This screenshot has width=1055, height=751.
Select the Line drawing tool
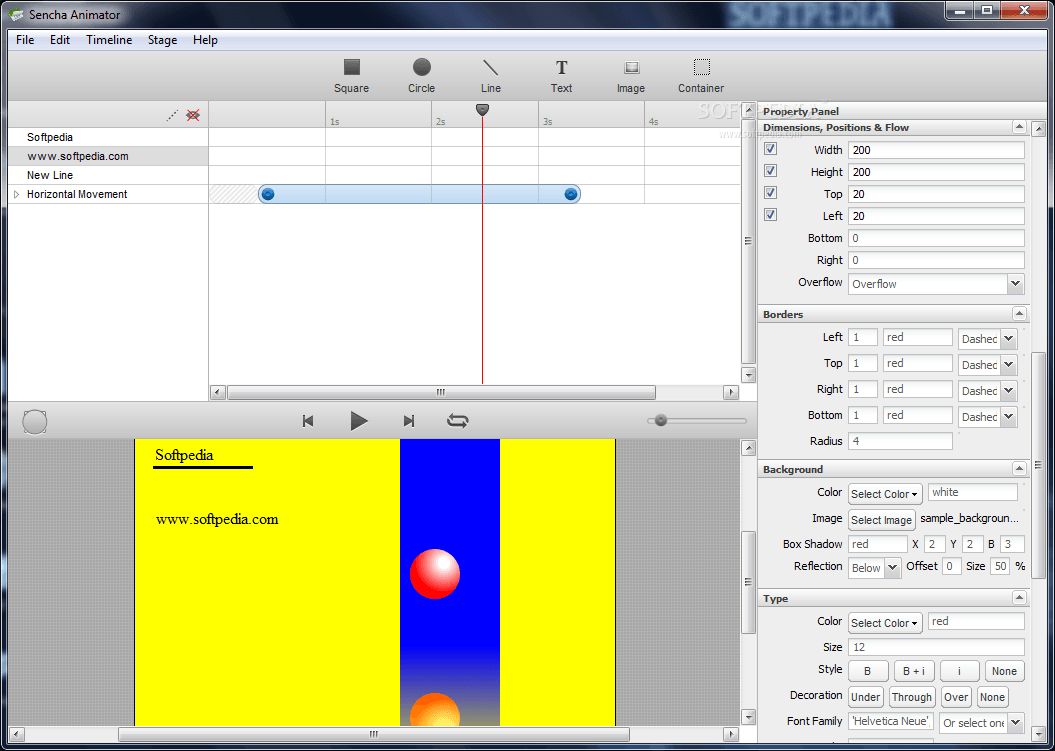[x=491, y=70]
